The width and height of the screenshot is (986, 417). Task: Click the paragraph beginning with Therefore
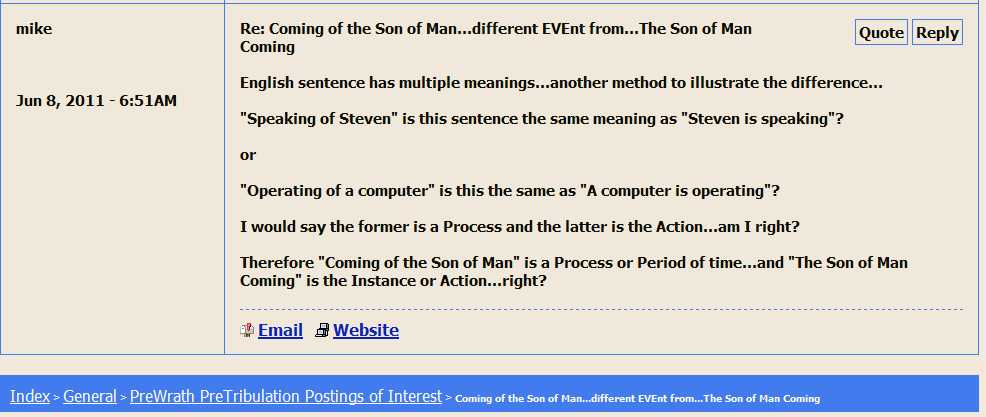point(573,272)
